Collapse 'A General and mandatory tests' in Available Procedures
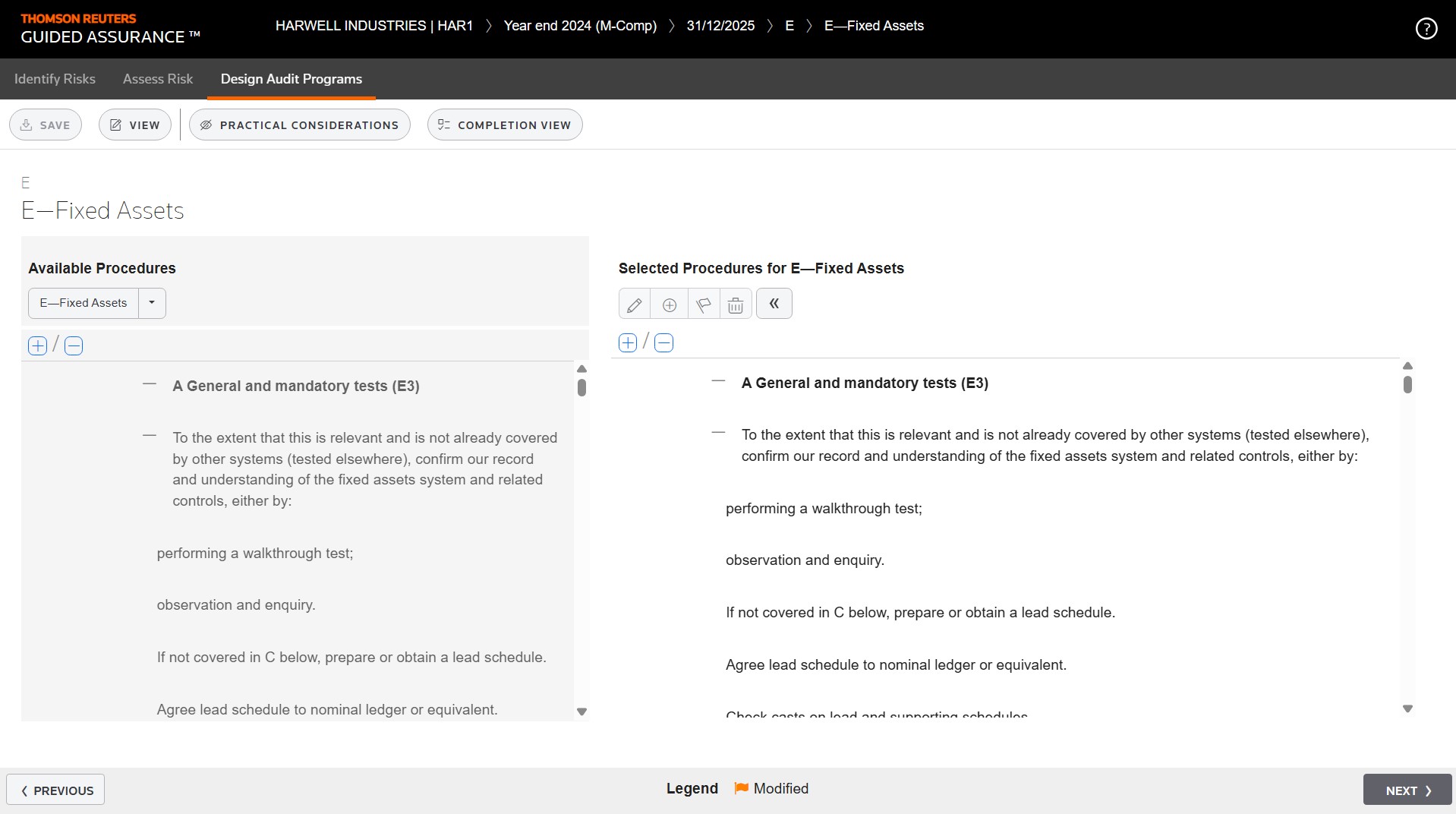The height and width of the screenshot is (814, 1456). point(150,385)
